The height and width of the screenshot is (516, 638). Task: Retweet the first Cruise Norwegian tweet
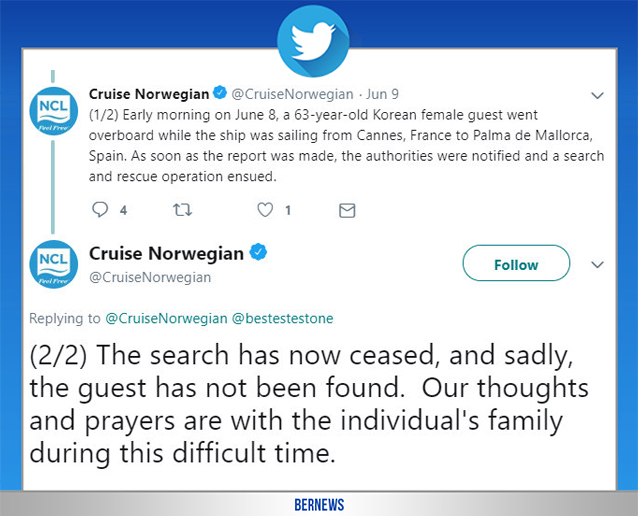pyautogui.click(x=184, y=210)
